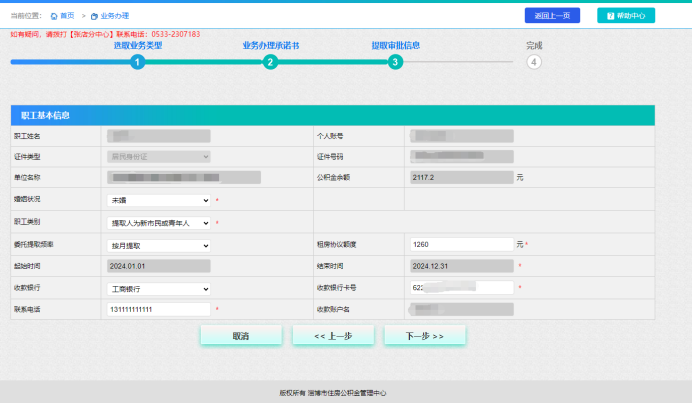Click the 收款账户名 field

[x=462, y=309]
